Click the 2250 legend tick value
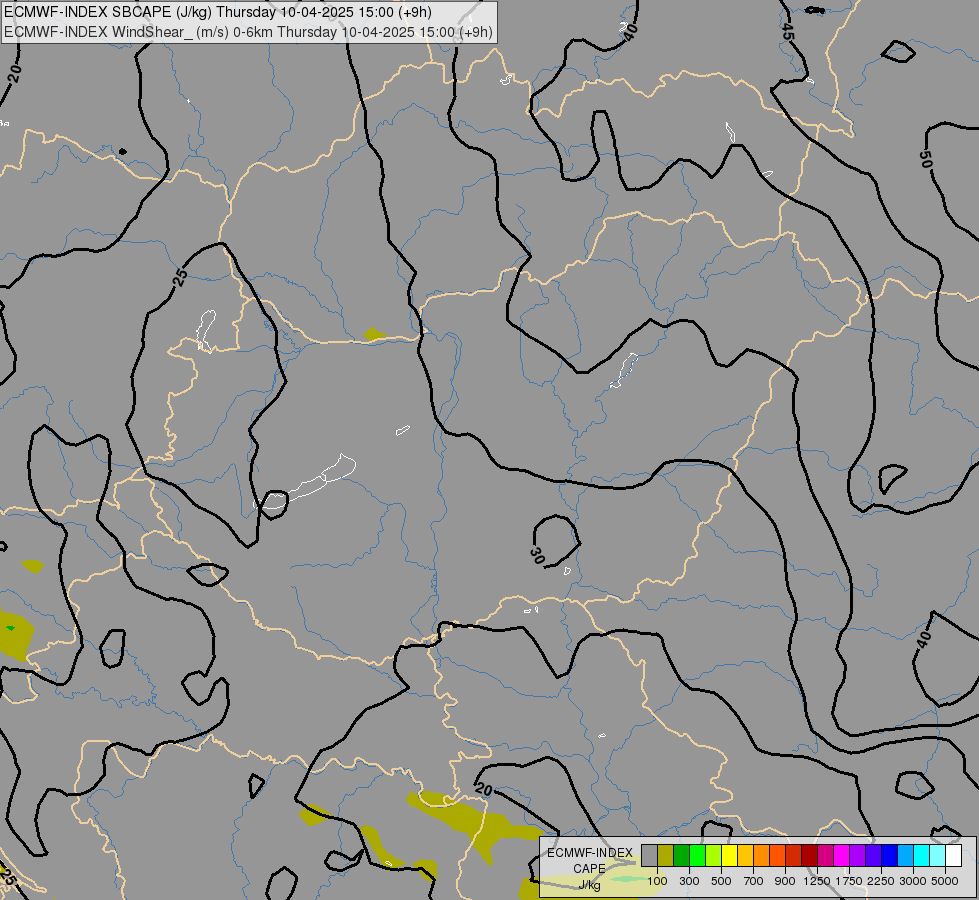The width and height of the screenshot is (979, 900). click(x=881, y=881)
